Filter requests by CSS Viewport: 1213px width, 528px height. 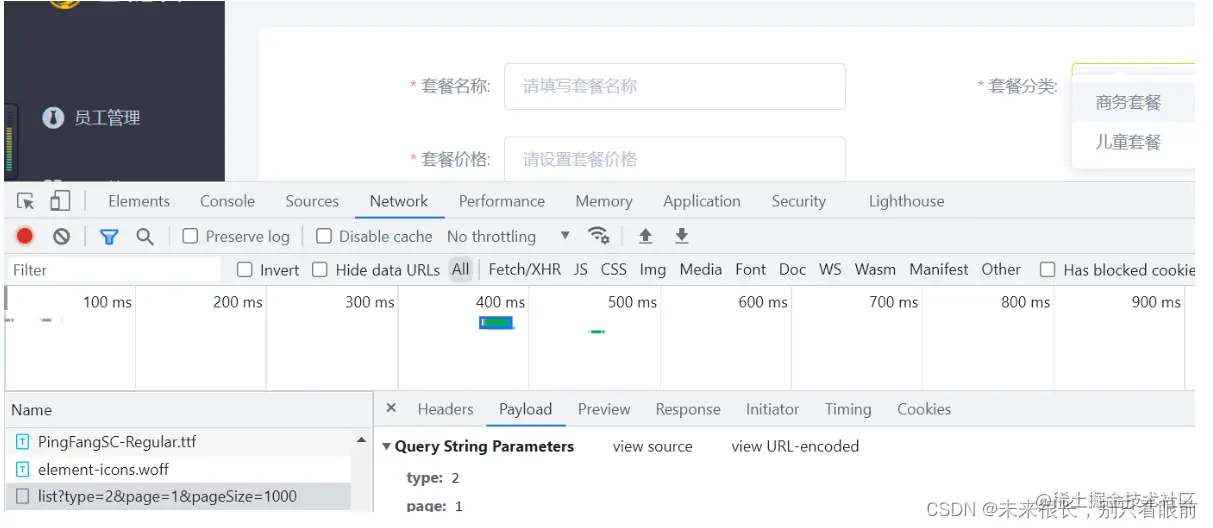614,270
